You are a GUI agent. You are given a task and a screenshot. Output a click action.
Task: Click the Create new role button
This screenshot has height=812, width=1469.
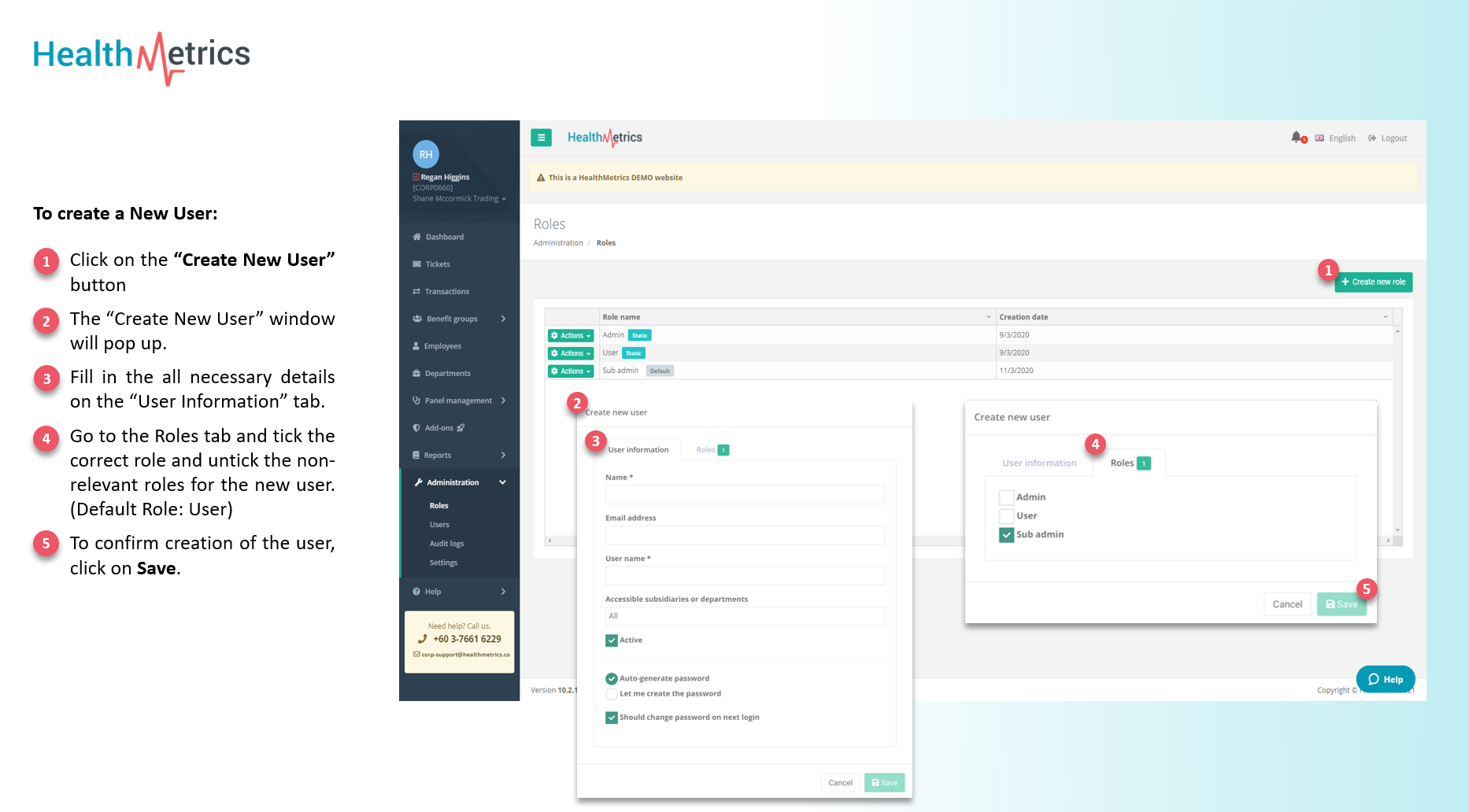[1374, 282]
